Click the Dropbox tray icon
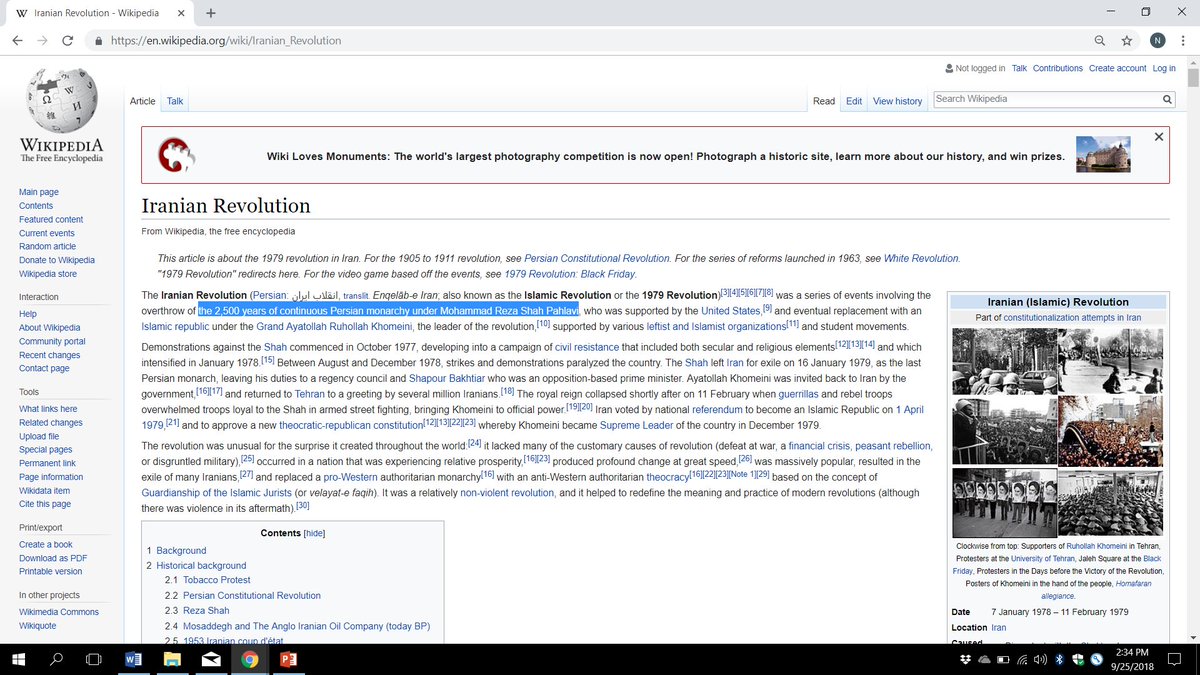This screenshot has width=1200, height=675. pyautogui.click(x=964, y=659)
